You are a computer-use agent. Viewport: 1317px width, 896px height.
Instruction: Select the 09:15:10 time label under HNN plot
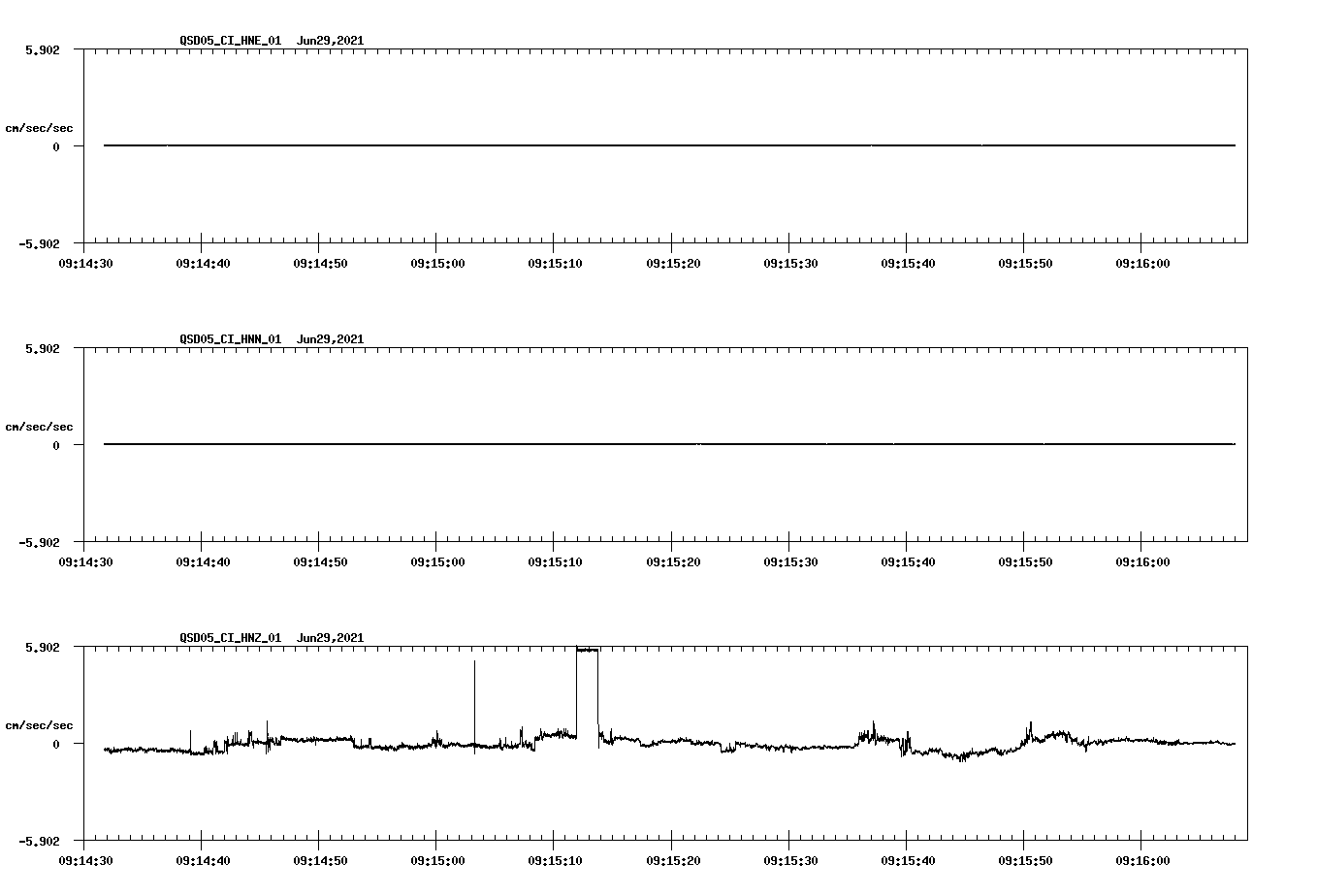pos(554,562)
